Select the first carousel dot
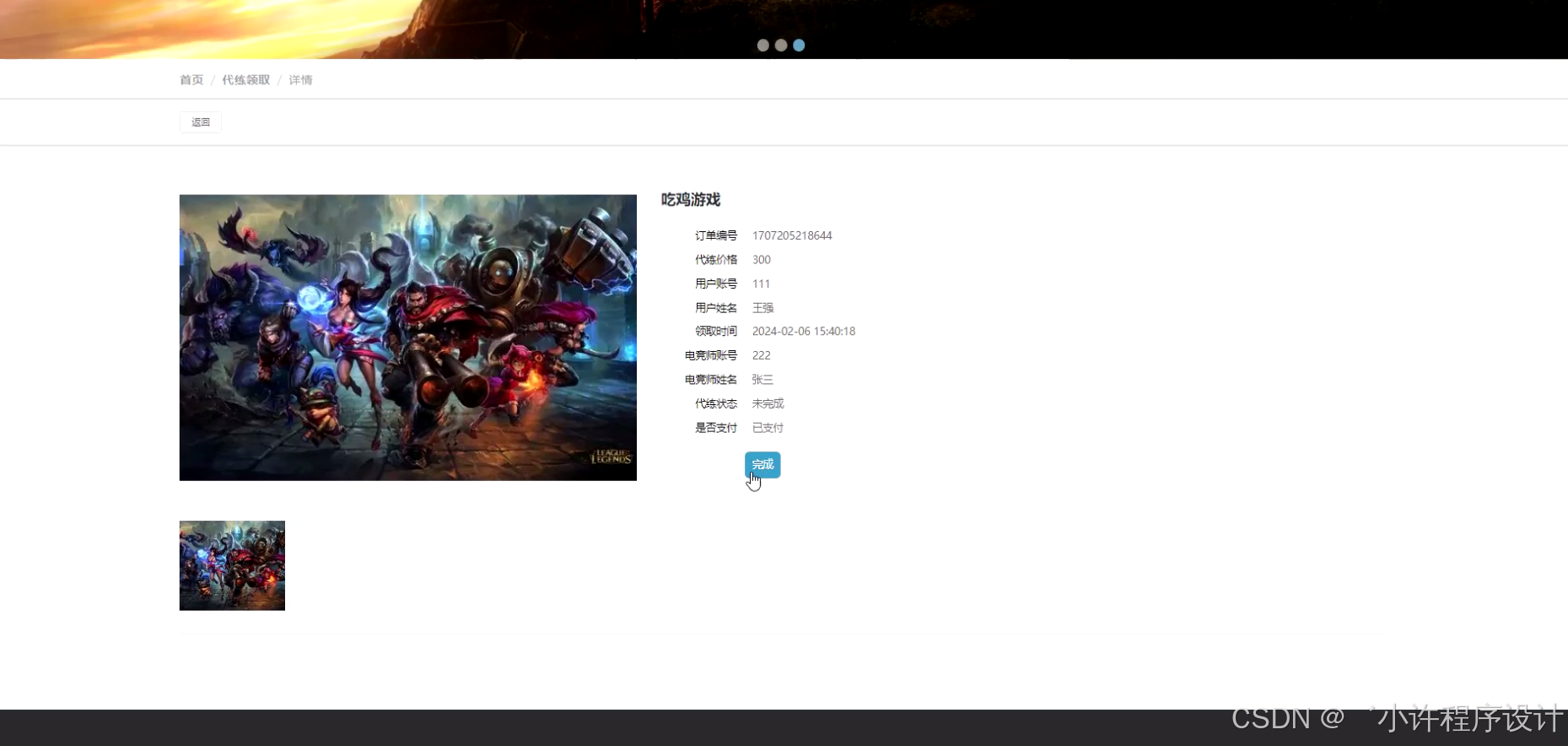Image resolution: width=1568 pixels, height=746 pixels. (762, 46)
